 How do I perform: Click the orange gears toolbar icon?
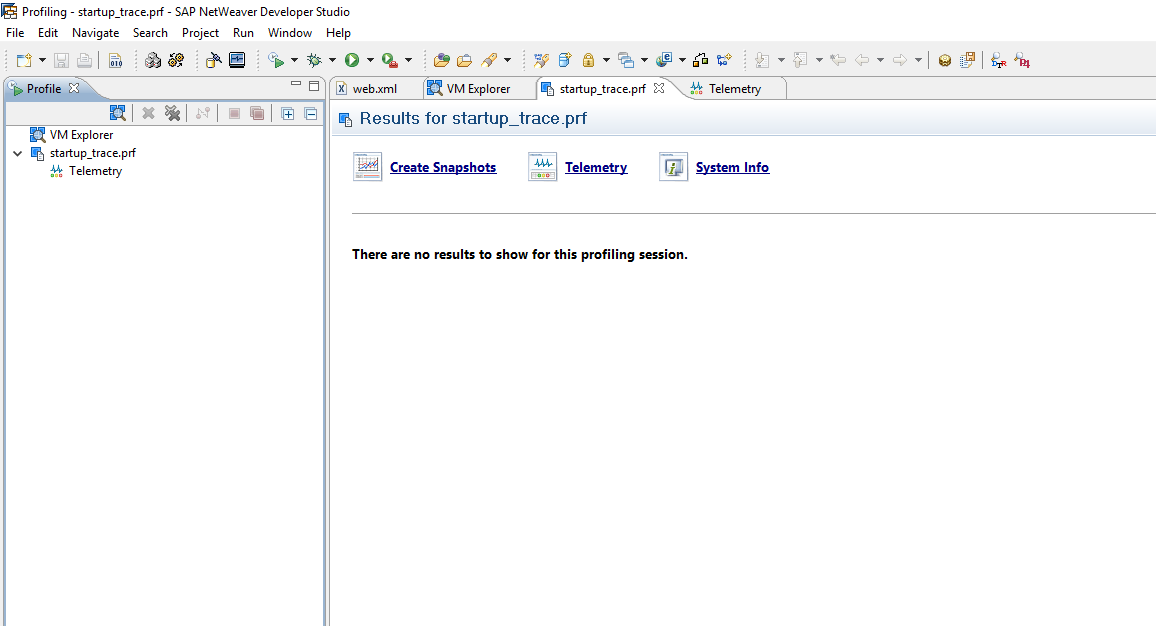coord(176,60)
